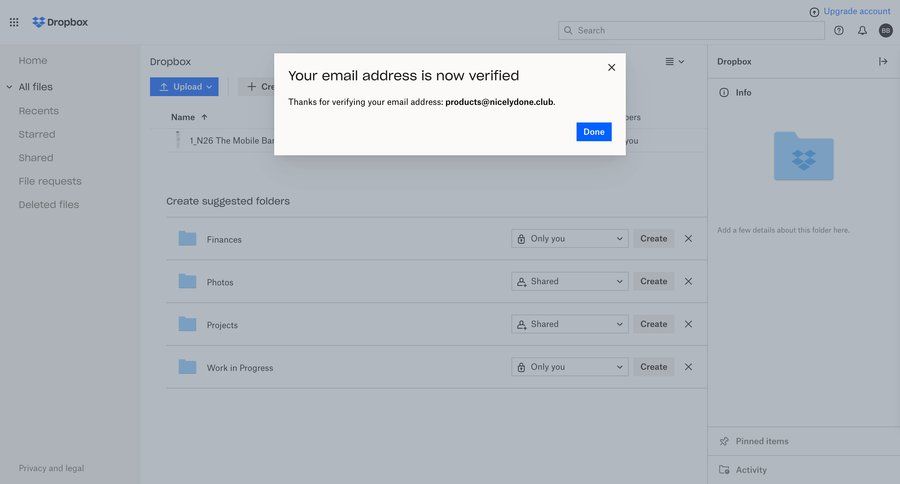Click Upgrade account link
900x484 pixels.
tap(857, 11)
